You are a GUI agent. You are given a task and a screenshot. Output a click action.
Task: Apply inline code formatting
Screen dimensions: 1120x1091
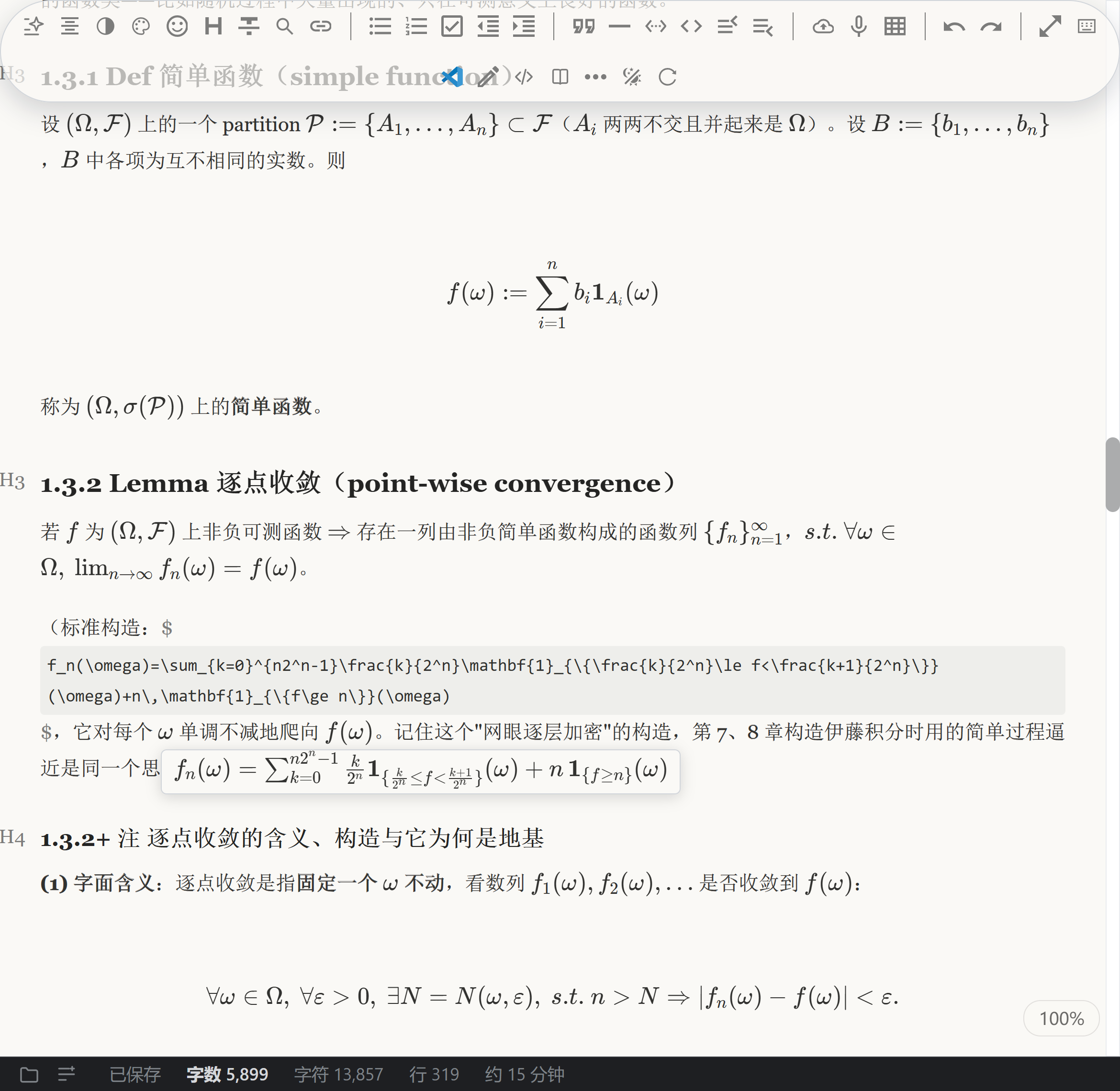691,26
